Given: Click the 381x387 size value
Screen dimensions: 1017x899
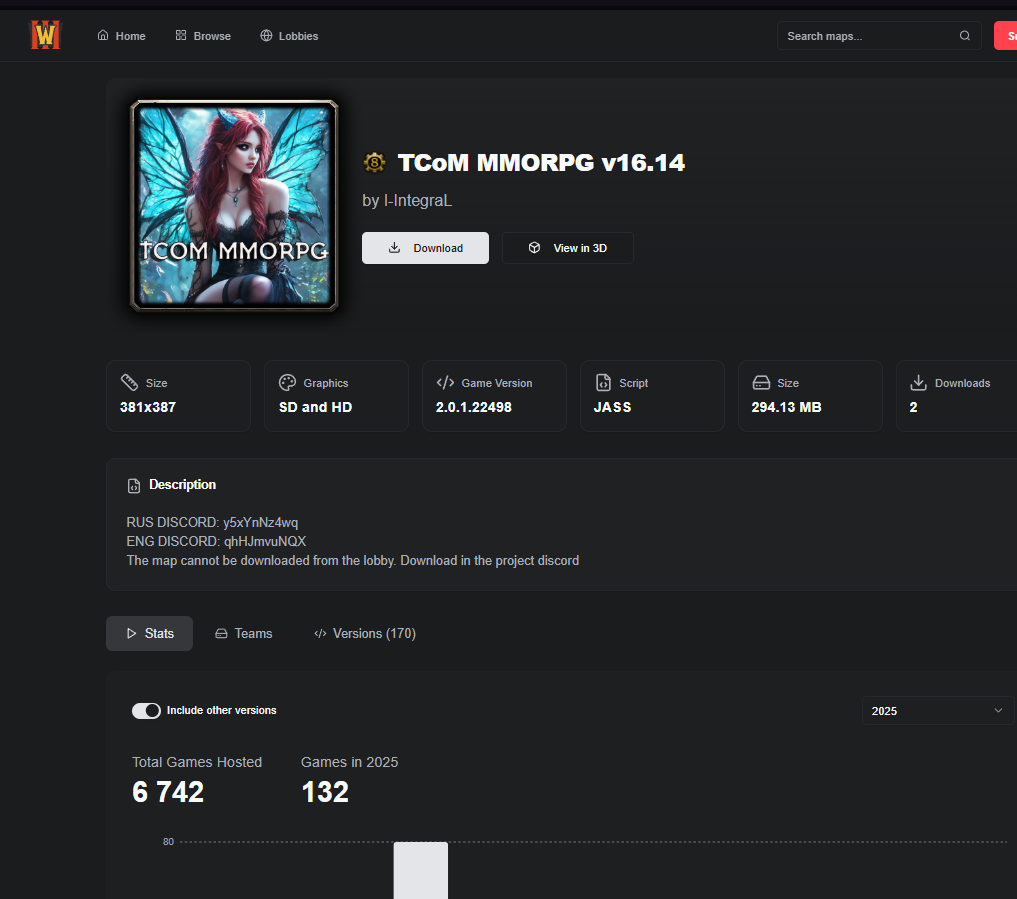Looking at the screenshot, I should click(148, 407).
